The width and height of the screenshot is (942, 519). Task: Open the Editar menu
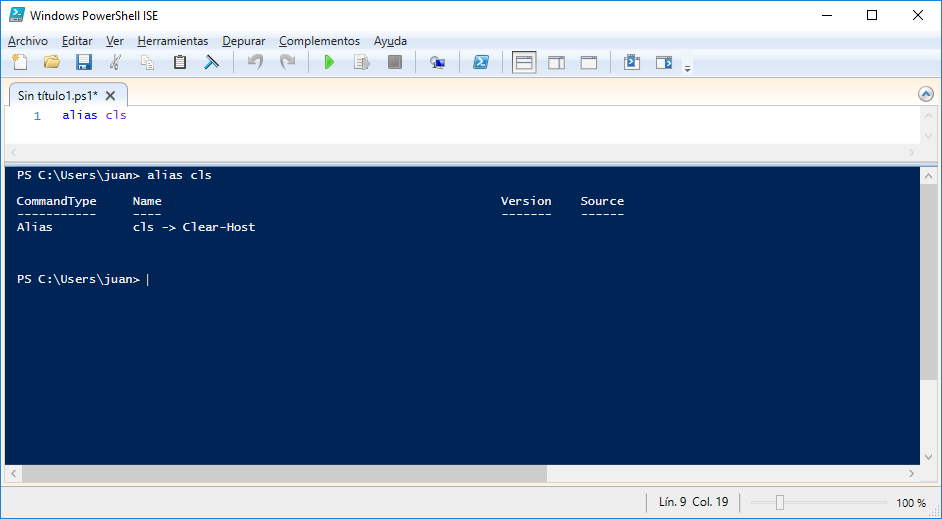[x=77, y=41]
